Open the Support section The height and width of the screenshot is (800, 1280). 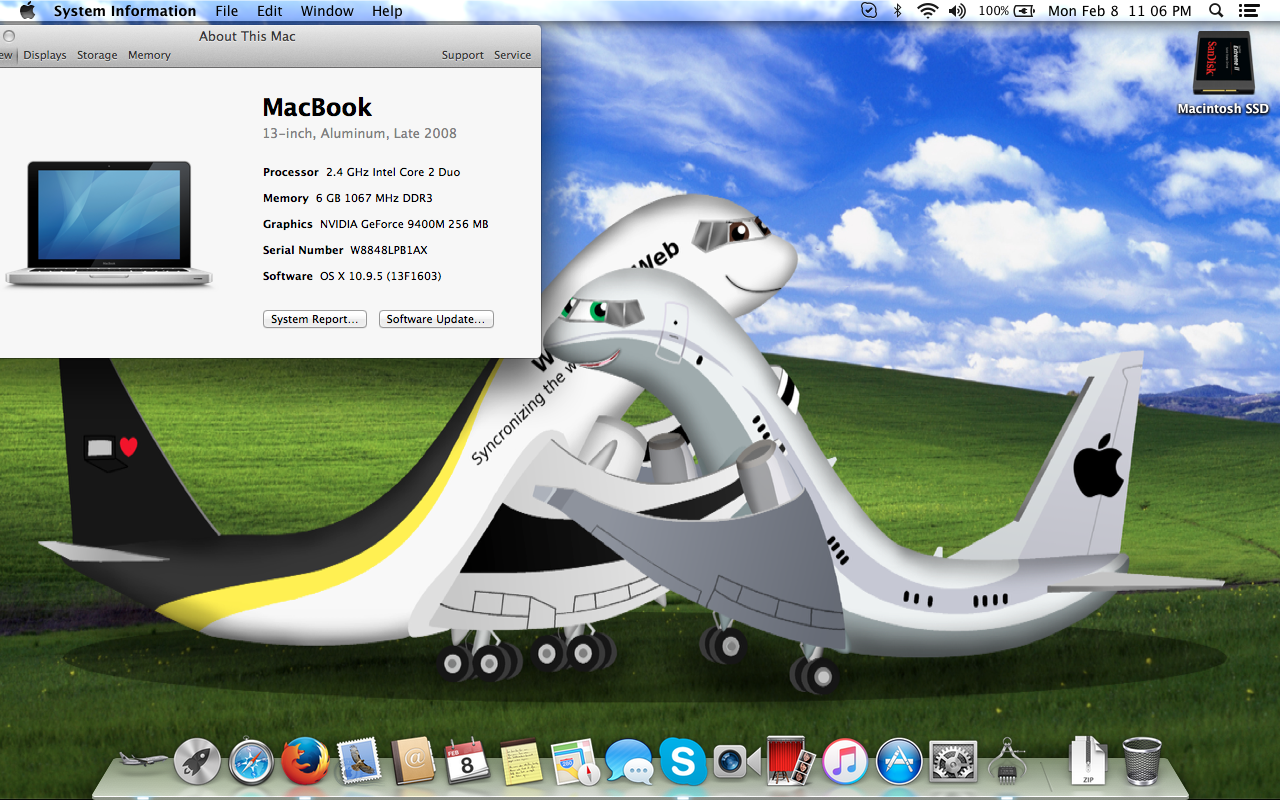pyautogui.click(x=463, y=55)
